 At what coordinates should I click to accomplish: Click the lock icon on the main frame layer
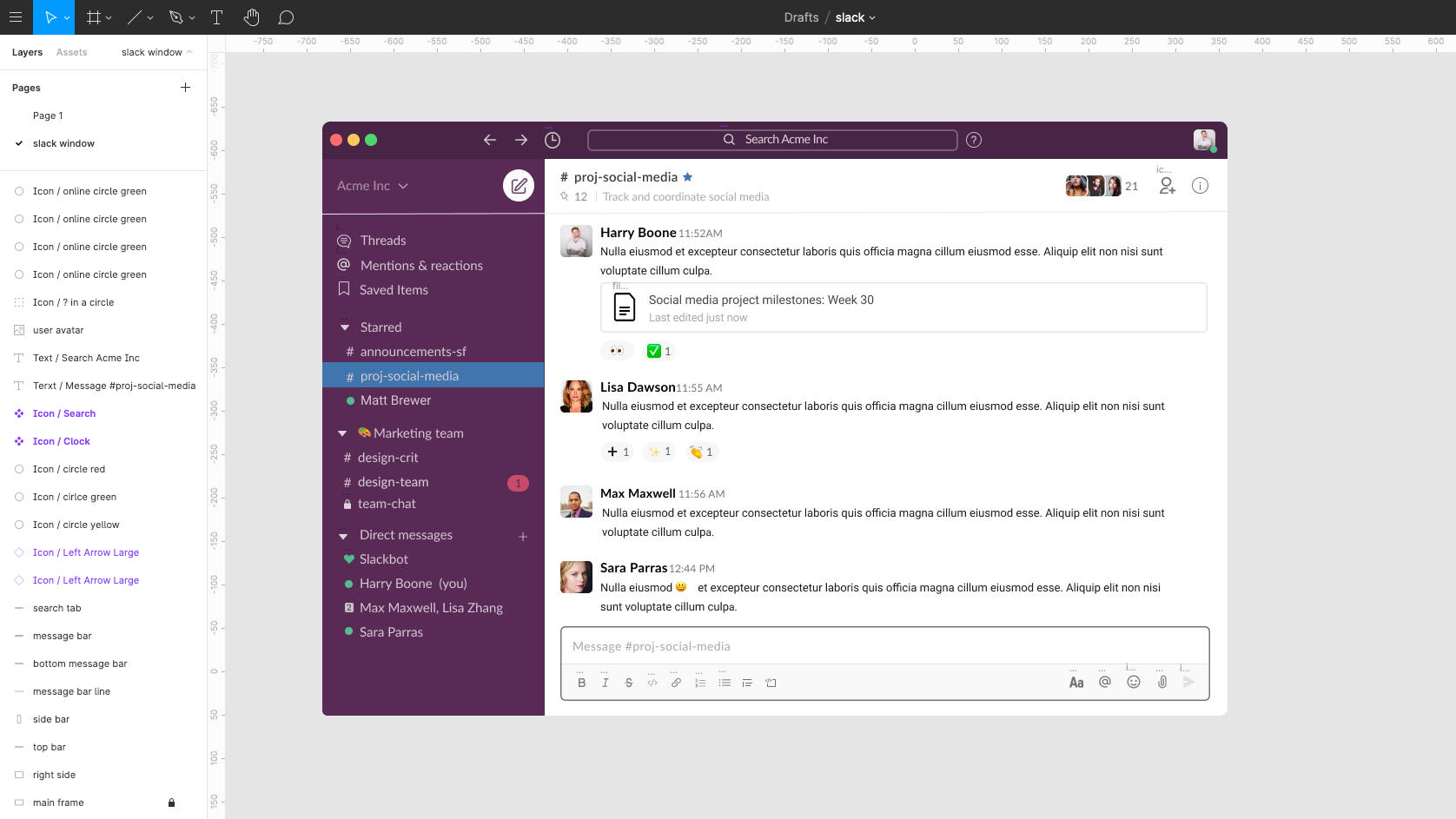pos(170,802)
